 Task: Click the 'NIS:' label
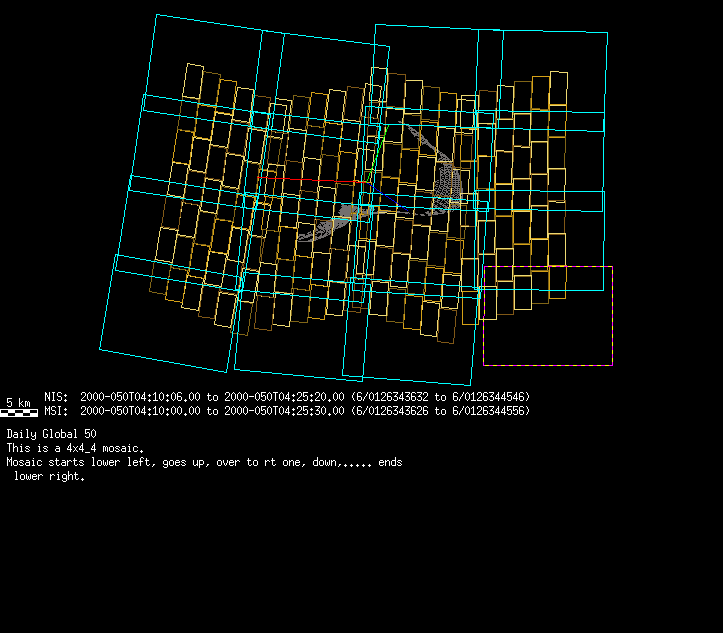56,397
